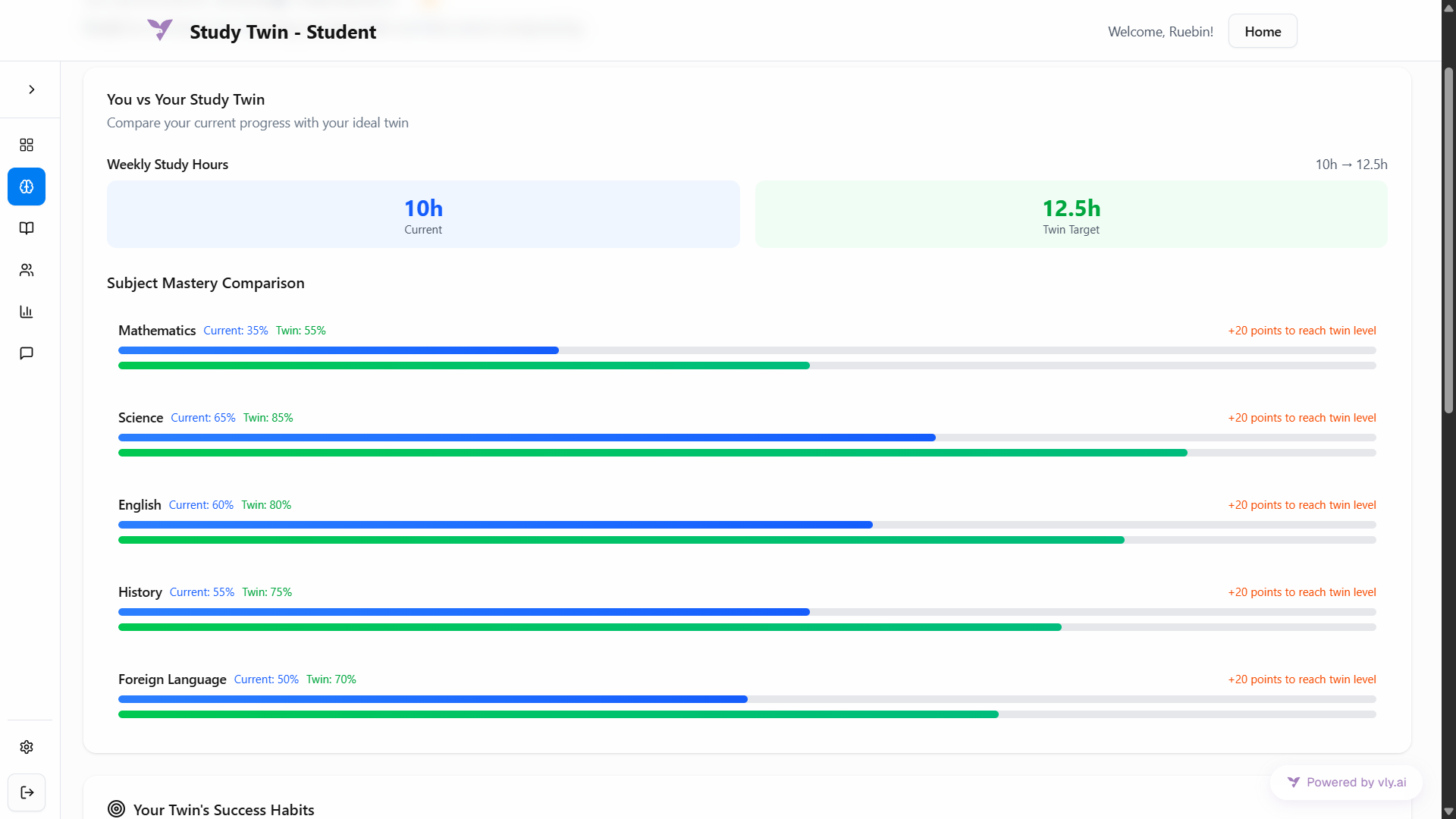Click the logout arrow icon button
Screen dimensions: 1456x819
tap(27, 792)
